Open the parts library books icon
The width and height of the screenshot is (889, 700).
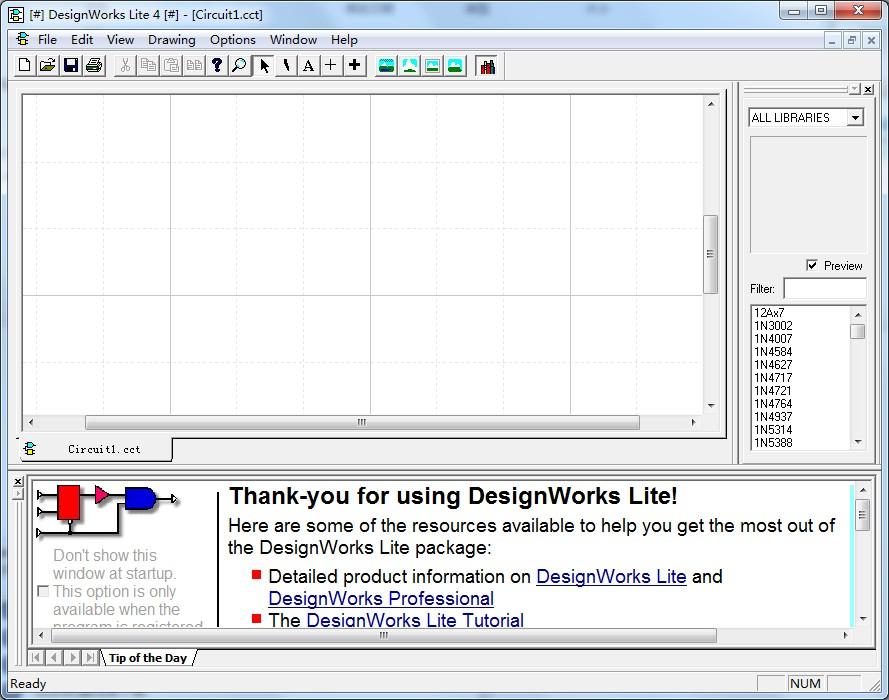click(x=487, y=66)
